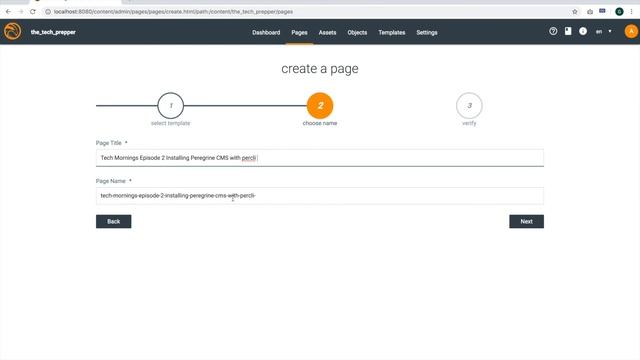Screen dimensions: 640x360
Task: Open the Dashboard menu item
Action: click(x=266, y=32)
